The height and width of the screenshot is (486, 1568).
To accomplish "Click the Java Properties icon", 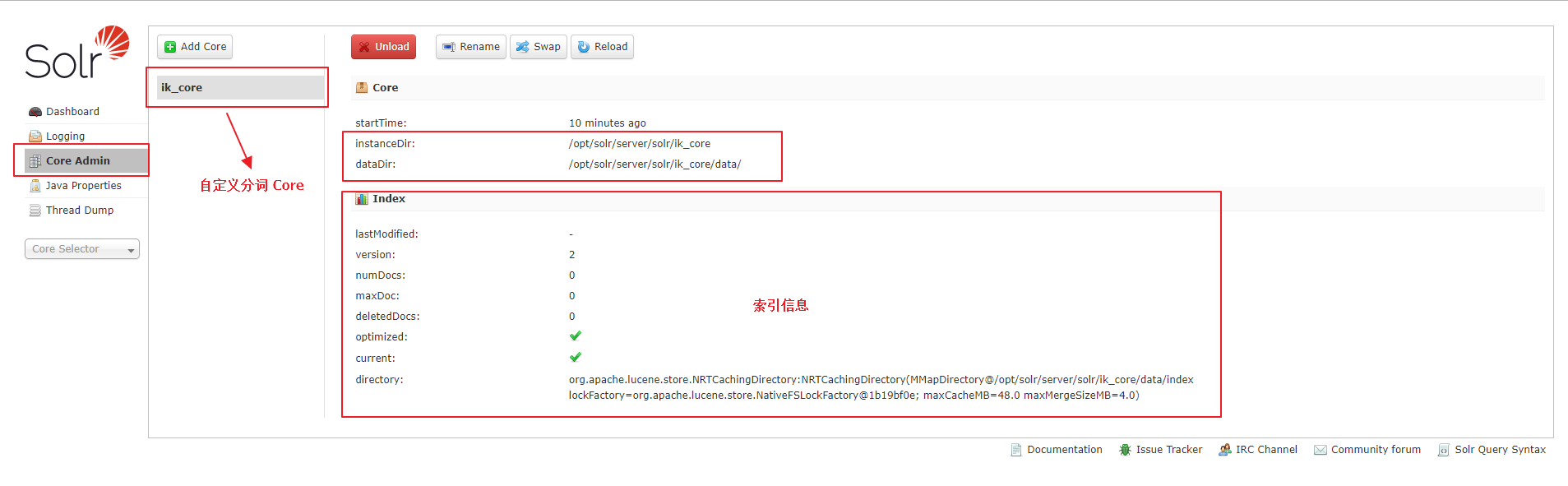I will tap(35, 186).
